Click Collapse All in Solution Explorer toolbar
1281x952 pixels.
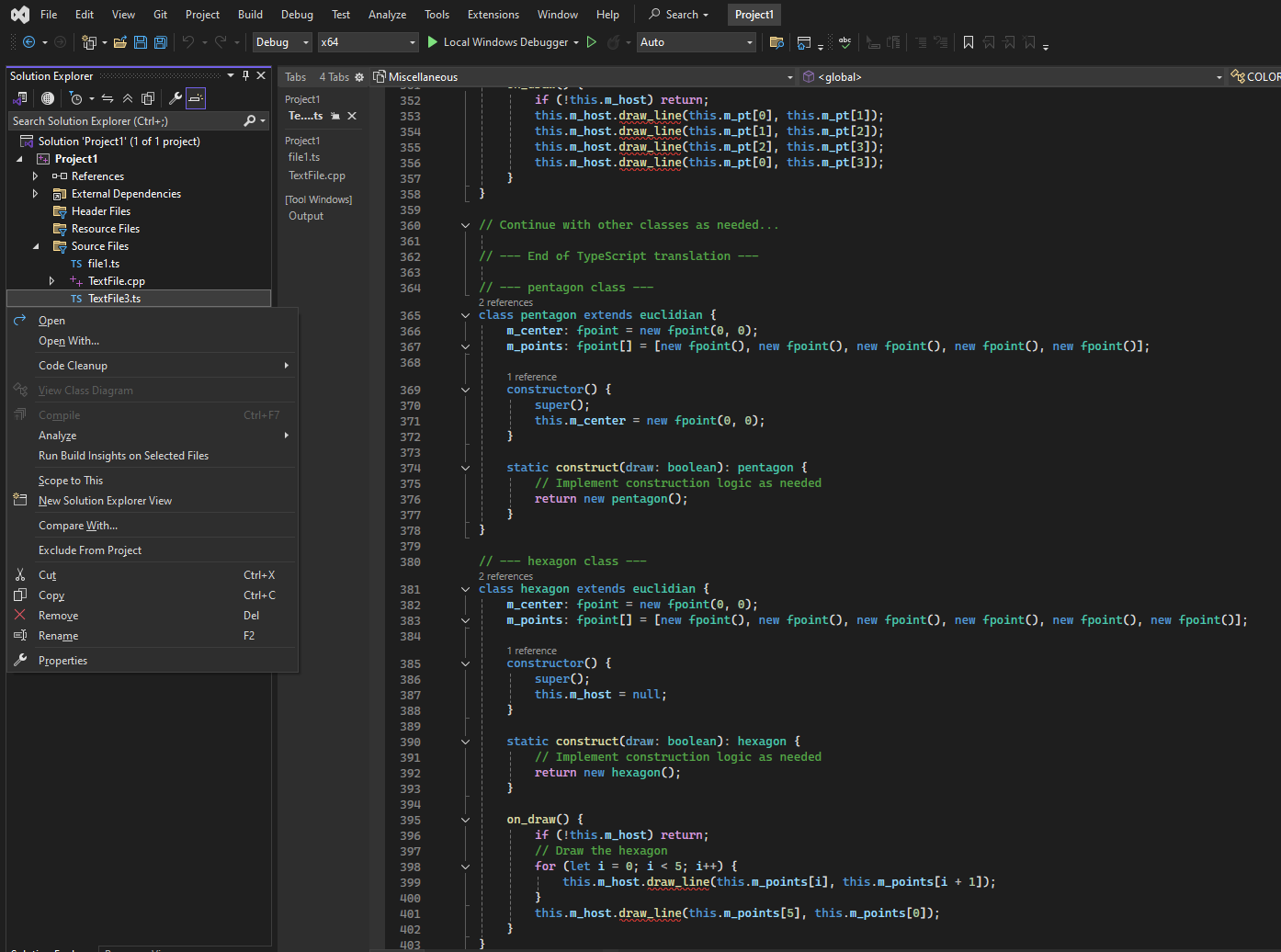point(128,98)
